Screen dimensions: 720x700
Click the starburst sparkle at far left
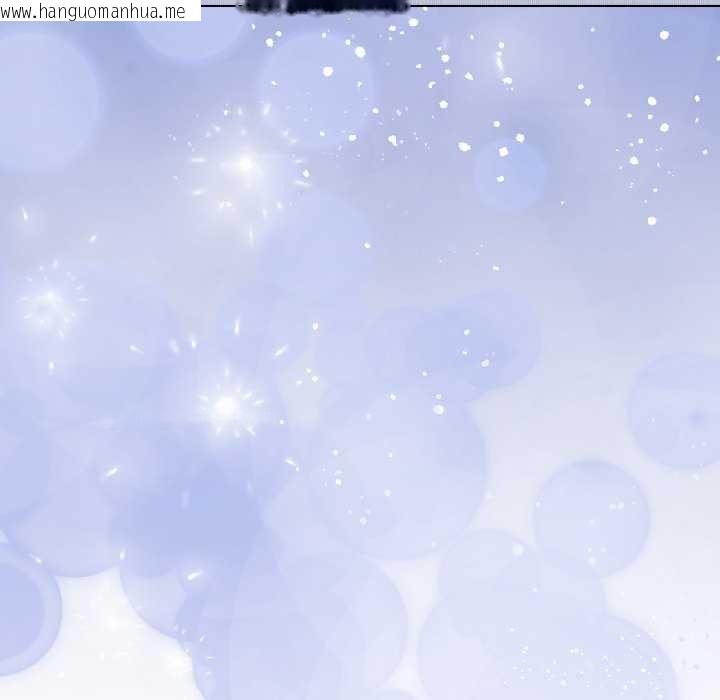click(x=48, y=298)
